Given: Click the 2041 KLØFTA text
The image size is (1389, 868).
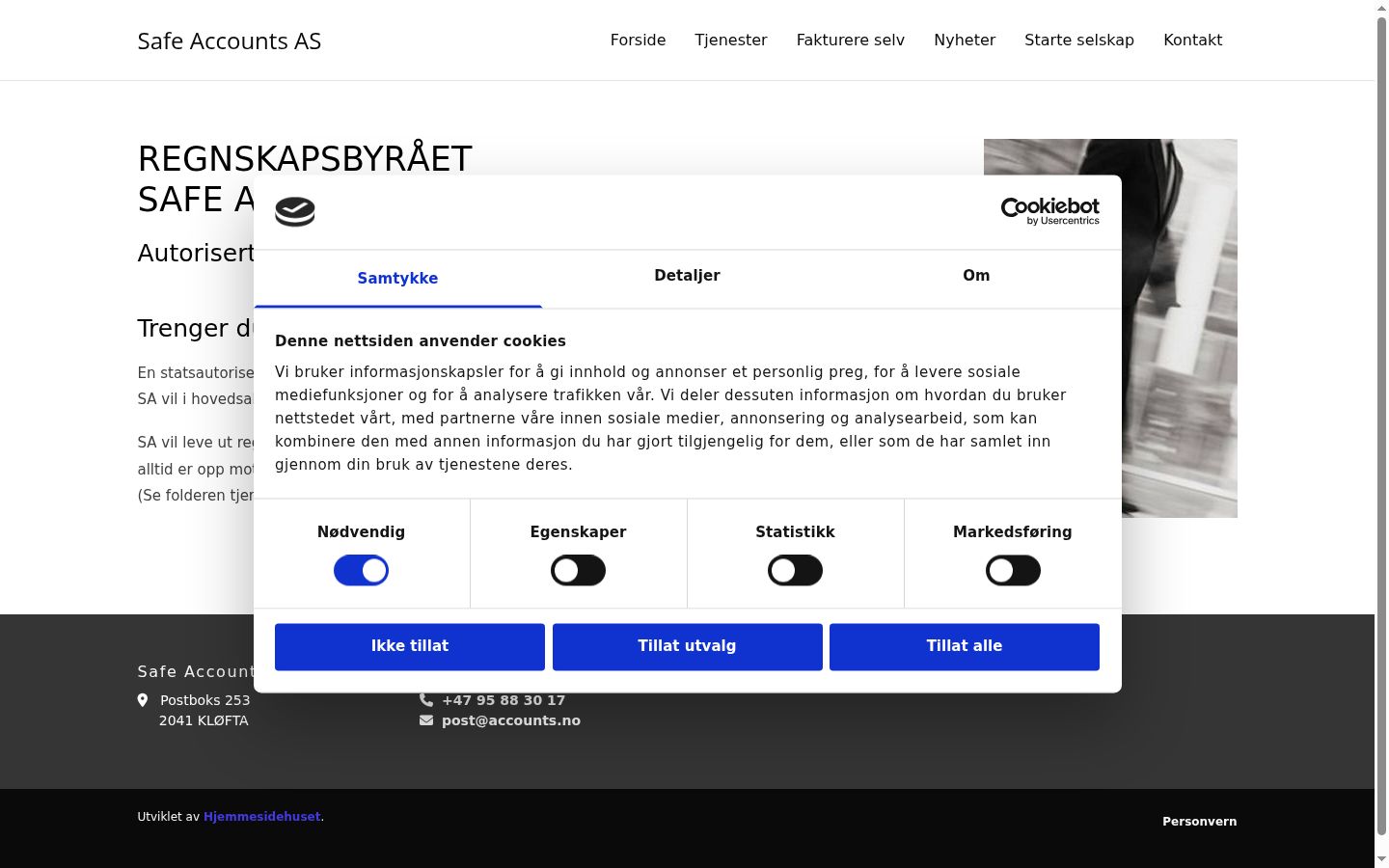Looking at the screenshot, I should click(x=204, y=720).
